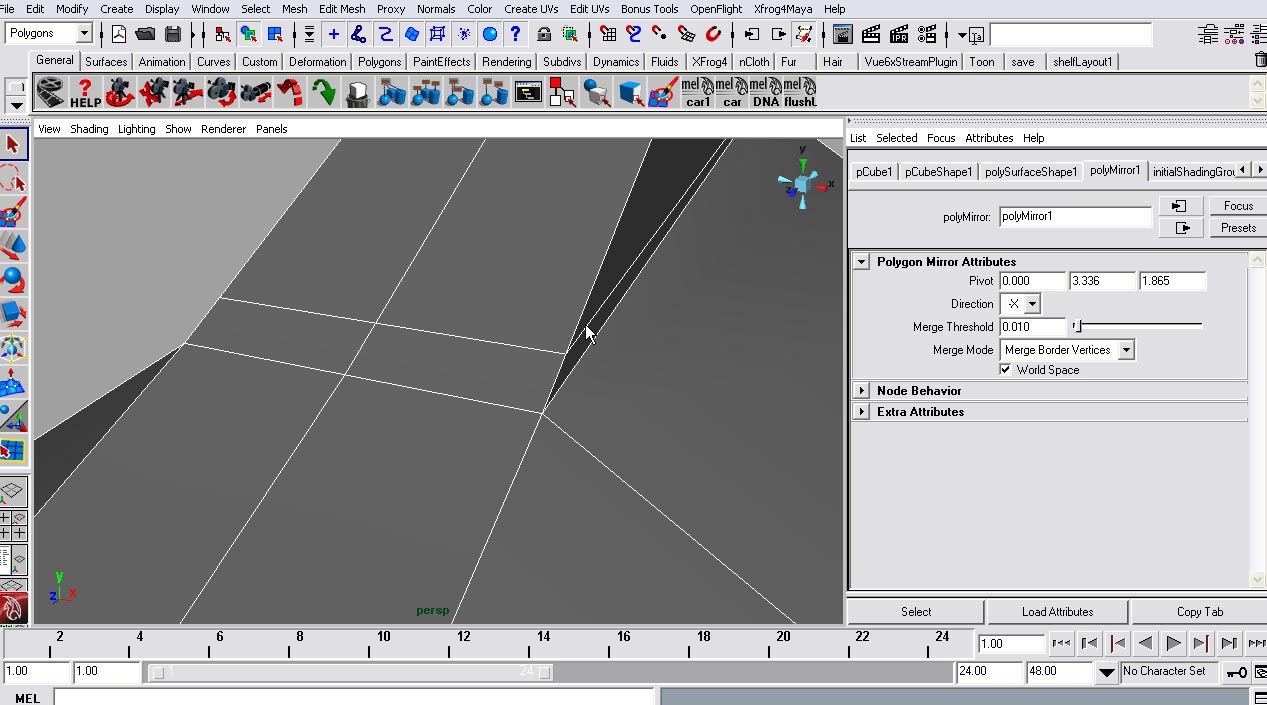Run the flushL MEL shelf script

tap(800, 94)
